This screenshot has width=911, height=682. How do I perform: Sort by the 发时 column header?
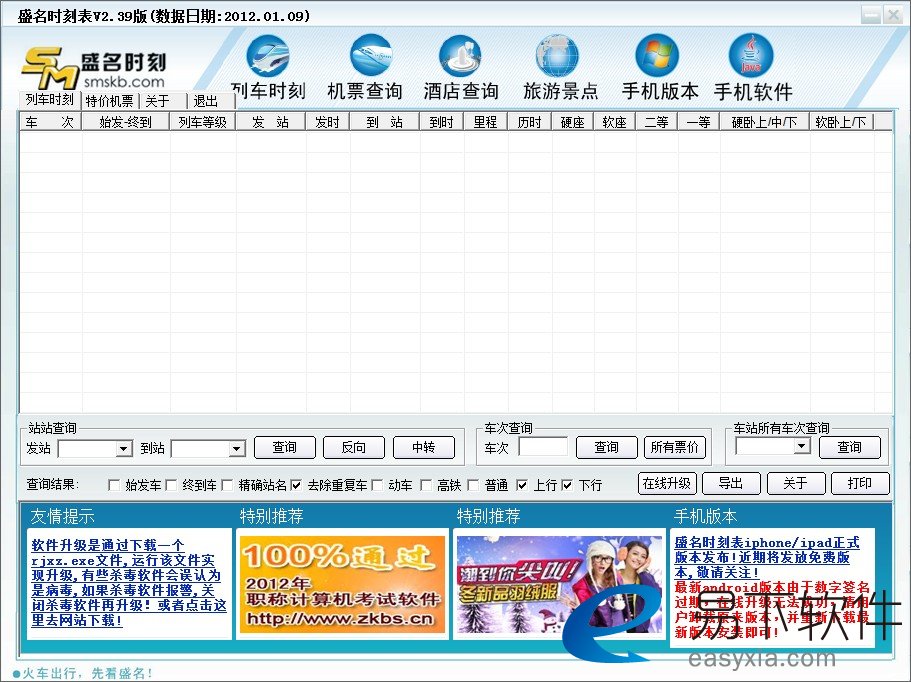pos(328,122)
